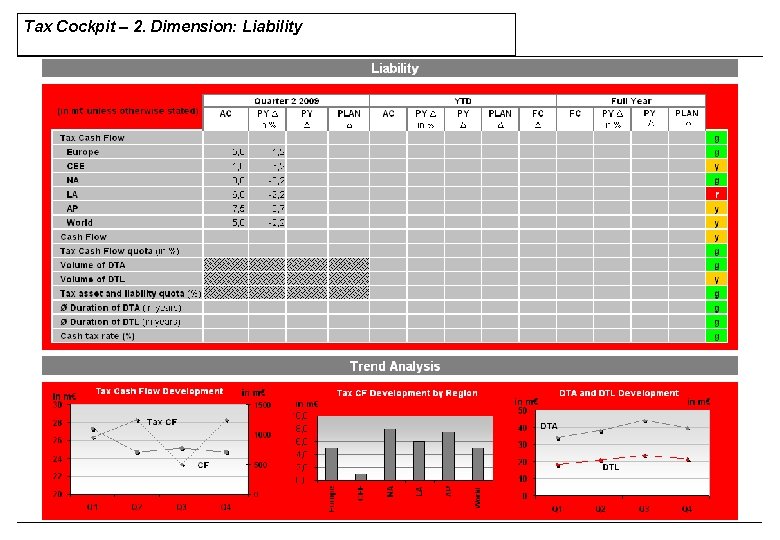The image size is (780, 540).
Task: Click the Duration of DTL row label
Action: [120, 322]
